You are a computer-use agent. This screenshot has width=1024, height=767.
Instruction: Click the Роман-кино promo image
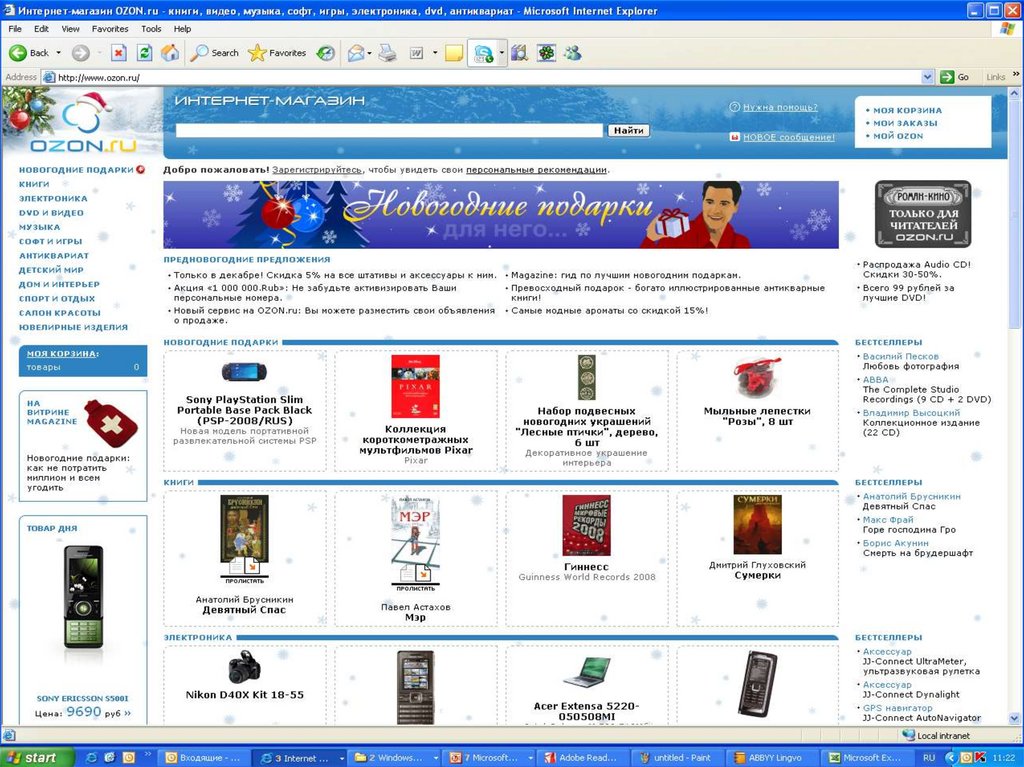click(x=923, y=214)
